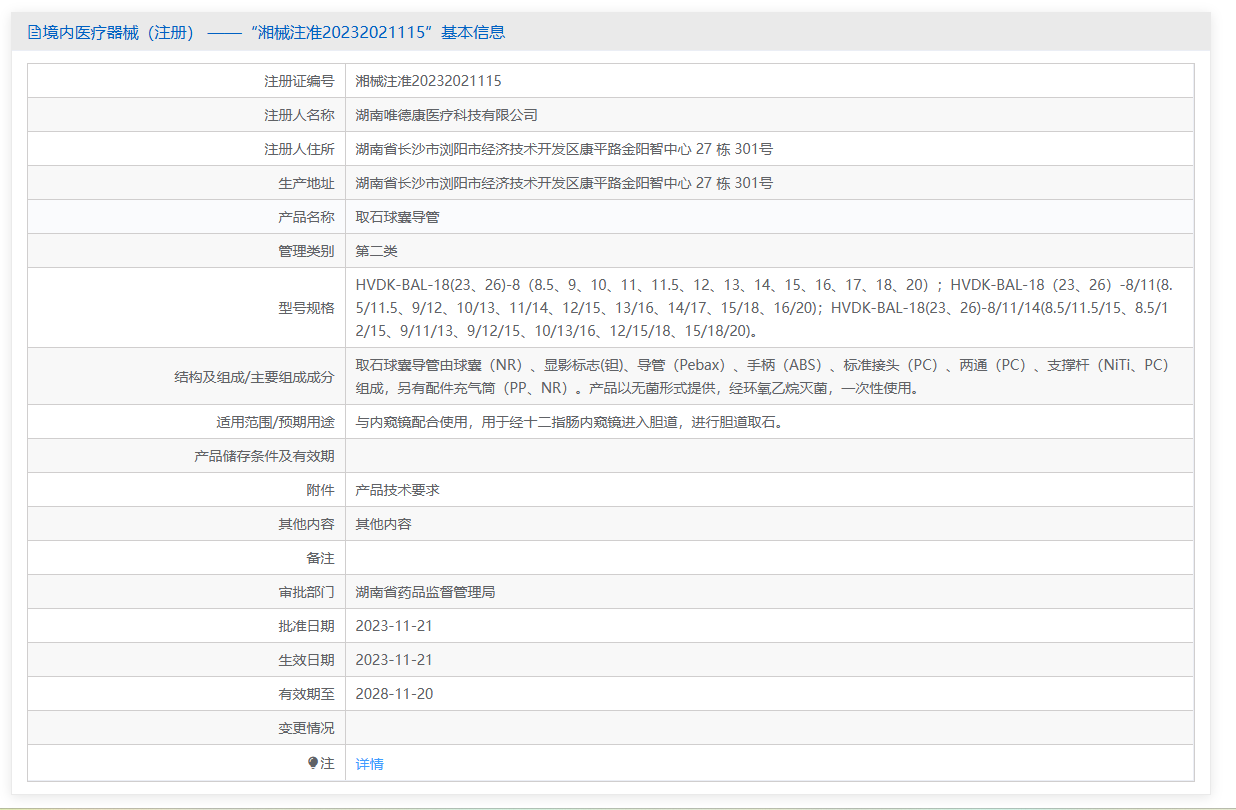The height and width of the screenshot is (810, 1236).
Task: Click the 审批部门 label
Action: click(306, 592)
